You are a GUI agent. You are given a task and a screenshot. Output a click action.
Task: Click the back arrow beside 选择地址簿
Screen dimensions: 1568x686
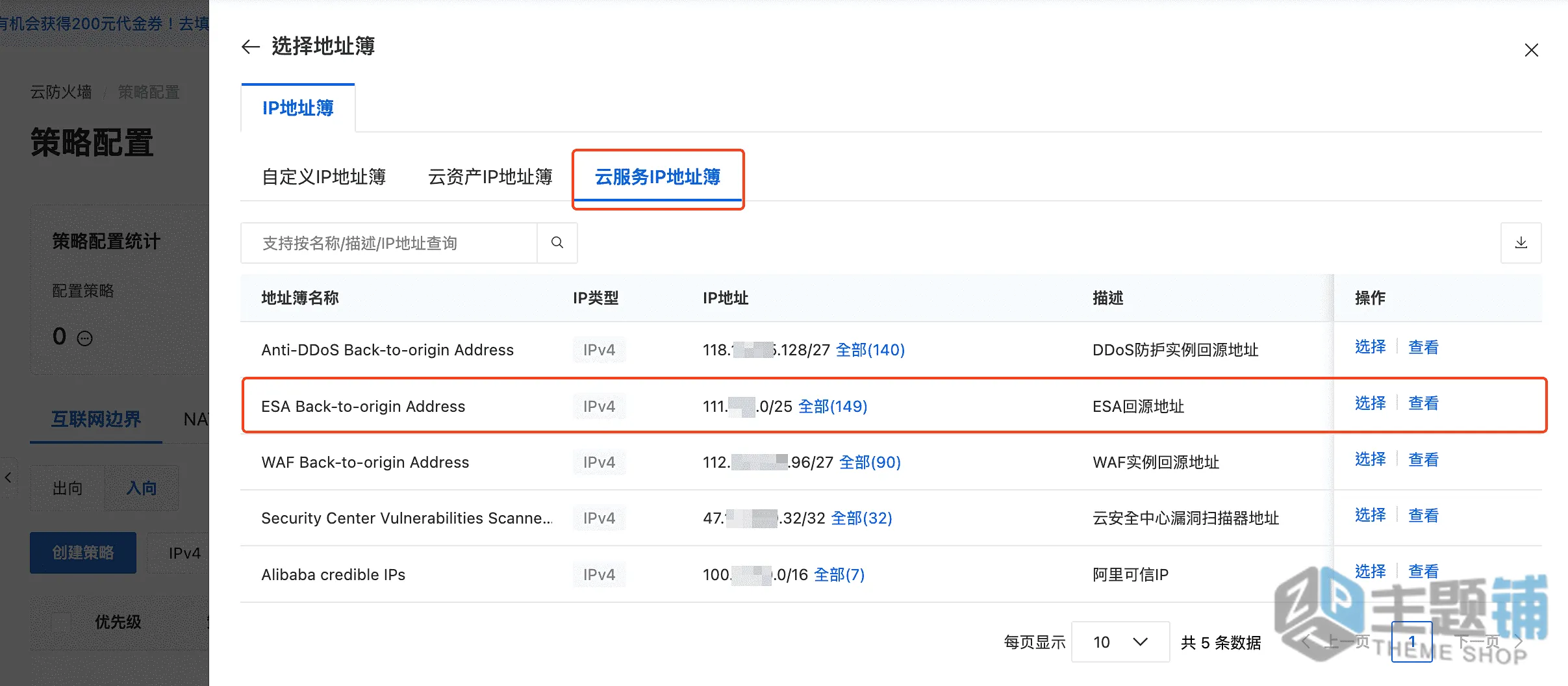pos(251,47)
